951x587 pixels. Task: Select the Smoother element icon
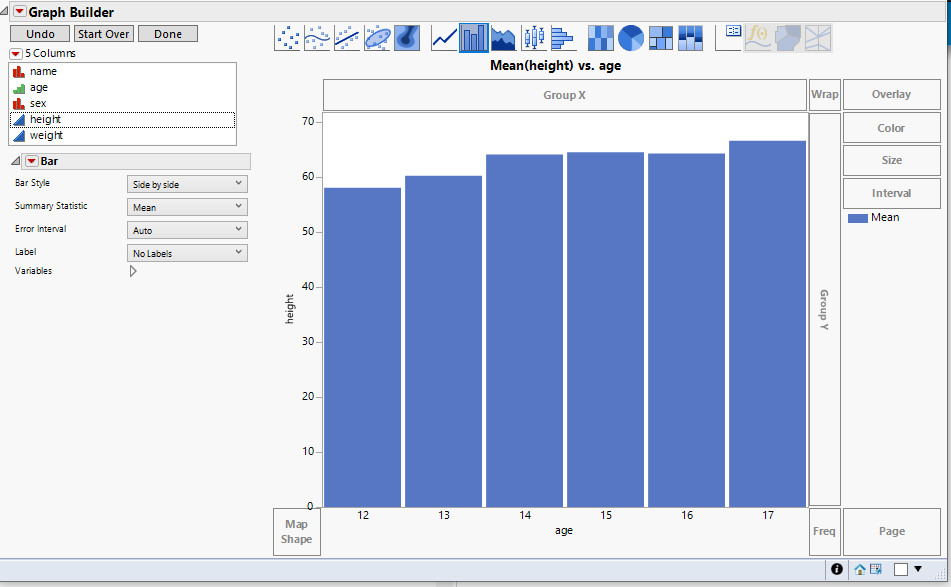click(x=317, y=37)
